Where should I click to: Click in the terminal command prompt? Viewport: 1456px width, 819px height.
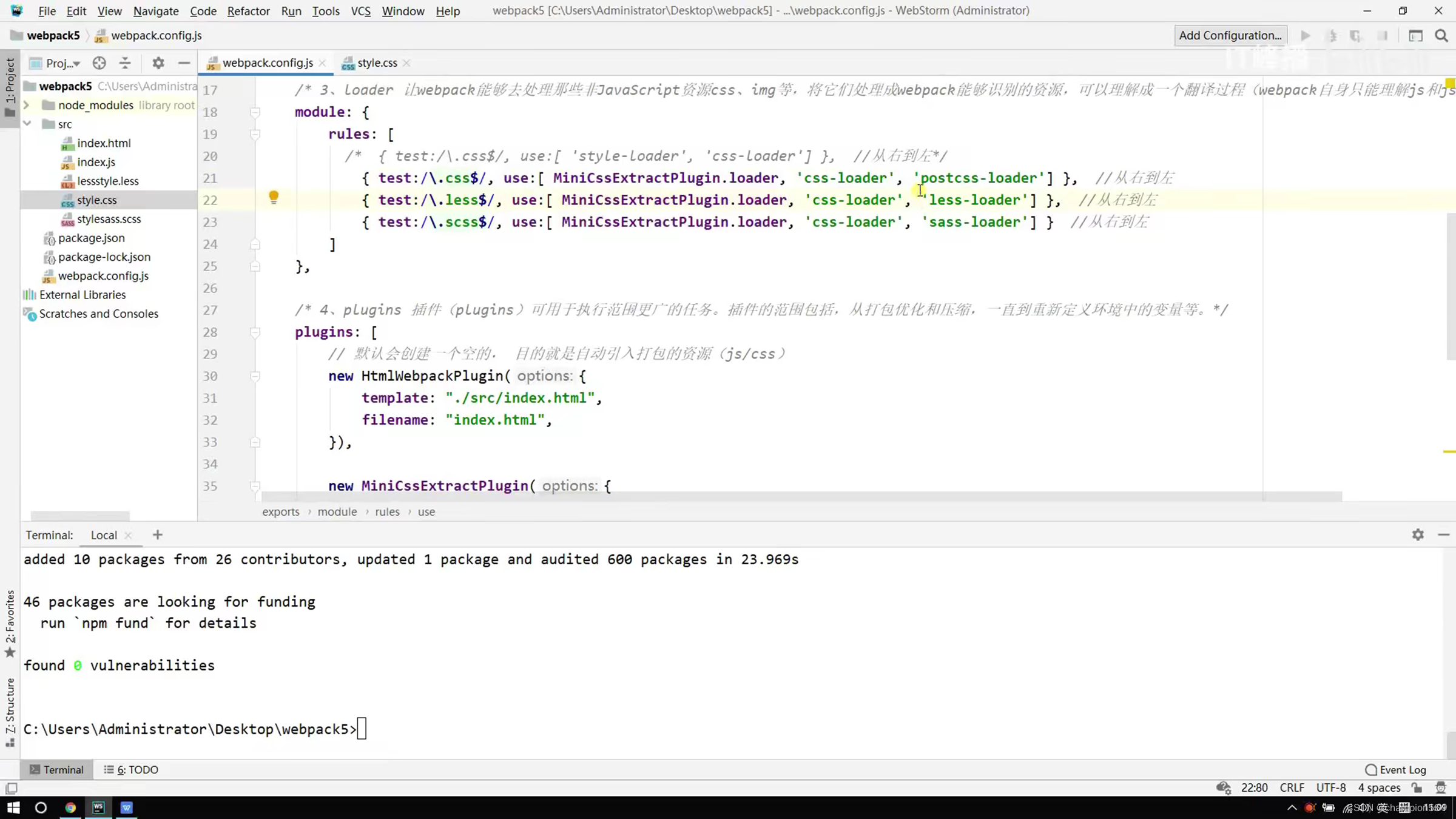point(362,729)
